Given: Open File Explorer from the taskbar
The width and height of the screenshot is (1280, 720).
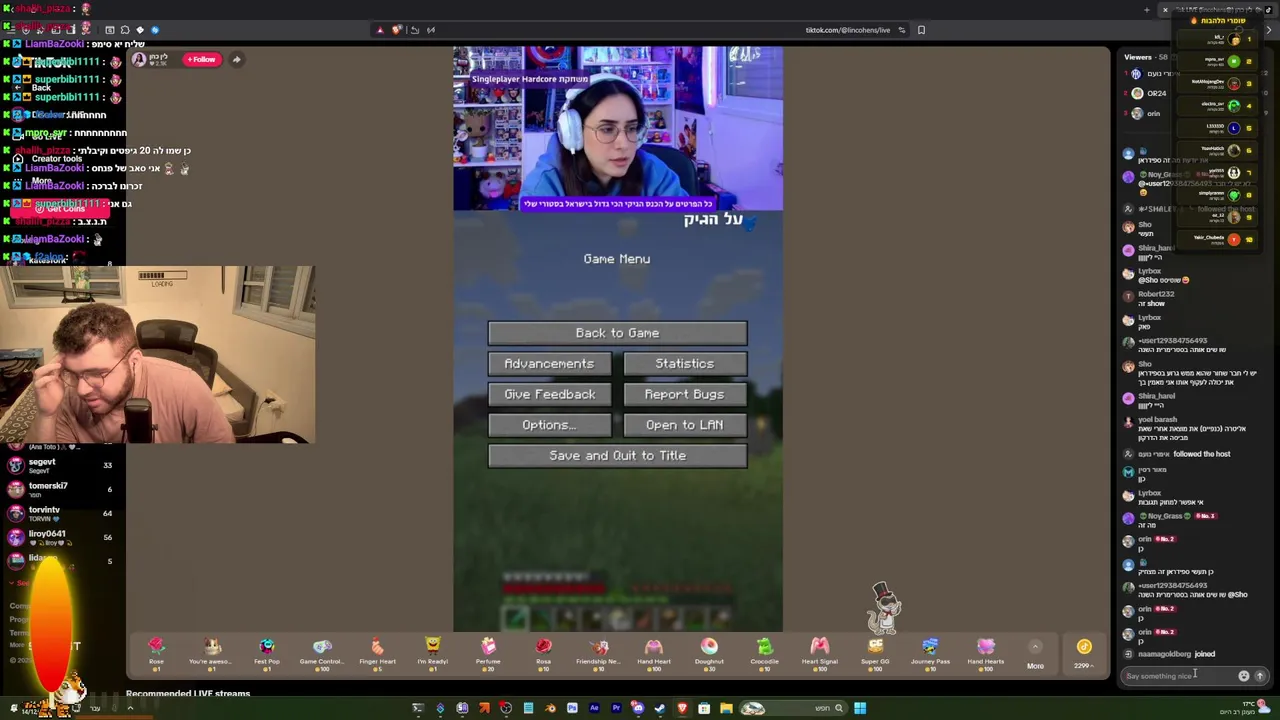Looking at the screenshot, I should click(x=726, y=708).
